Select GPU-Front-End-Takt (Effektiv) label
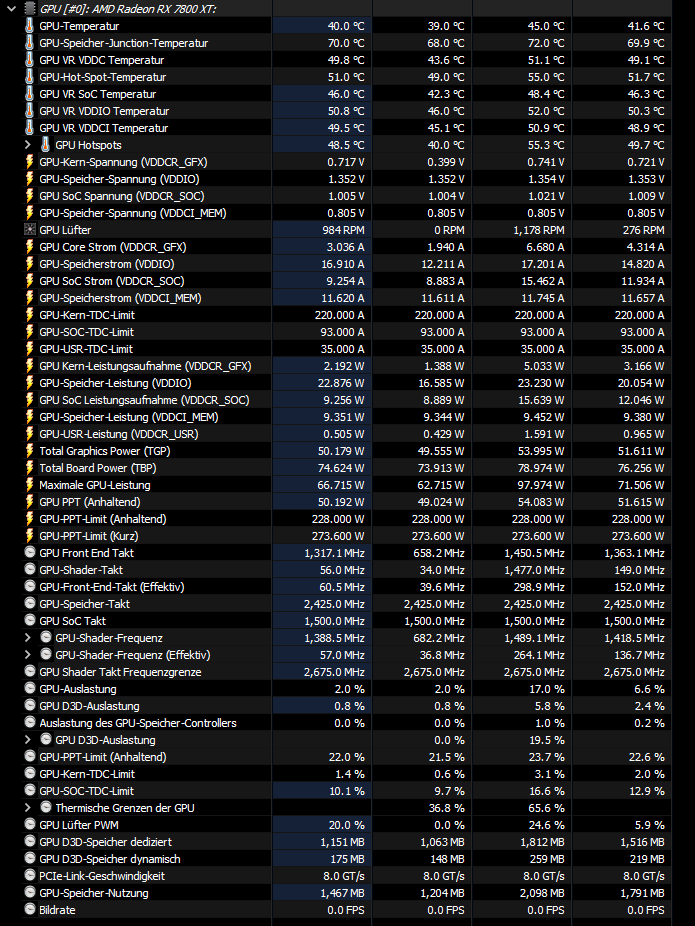 pyautogui.click(x=112, y=587)
